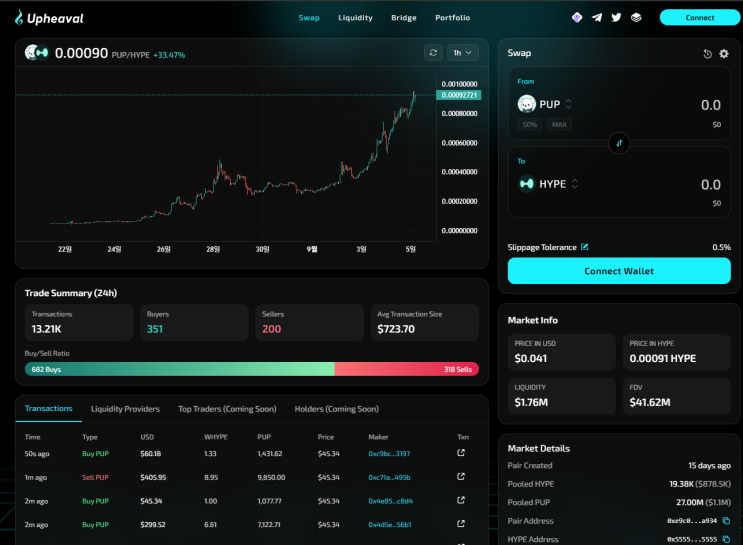Screen dimensions: 743x545
Task: Click the Pooled HYPE 19.38K value
Action: coord(700,484)
